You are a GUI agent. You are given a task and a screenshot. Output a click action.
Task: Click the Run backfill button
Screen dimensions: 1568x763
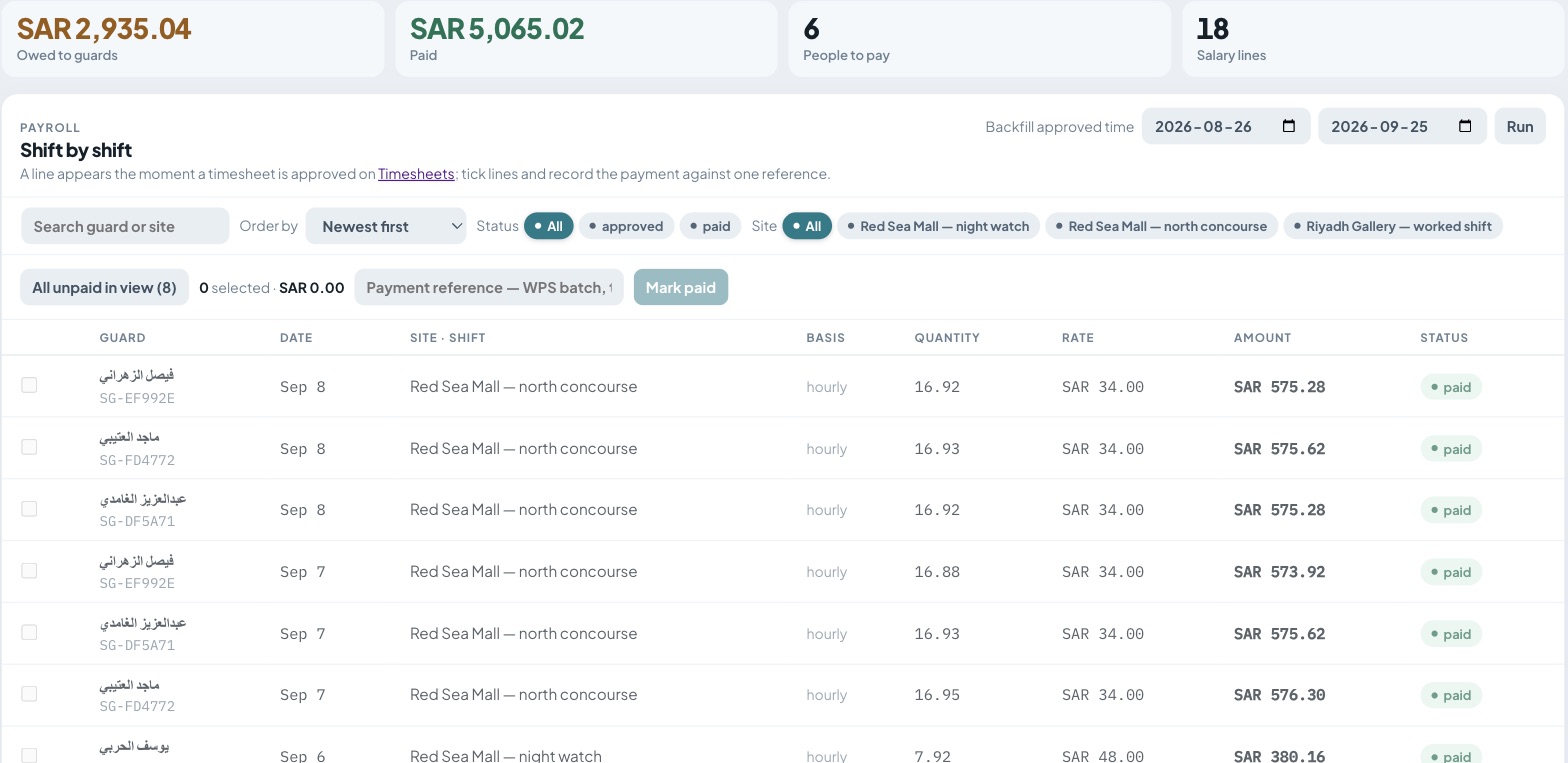(1520, 126)
